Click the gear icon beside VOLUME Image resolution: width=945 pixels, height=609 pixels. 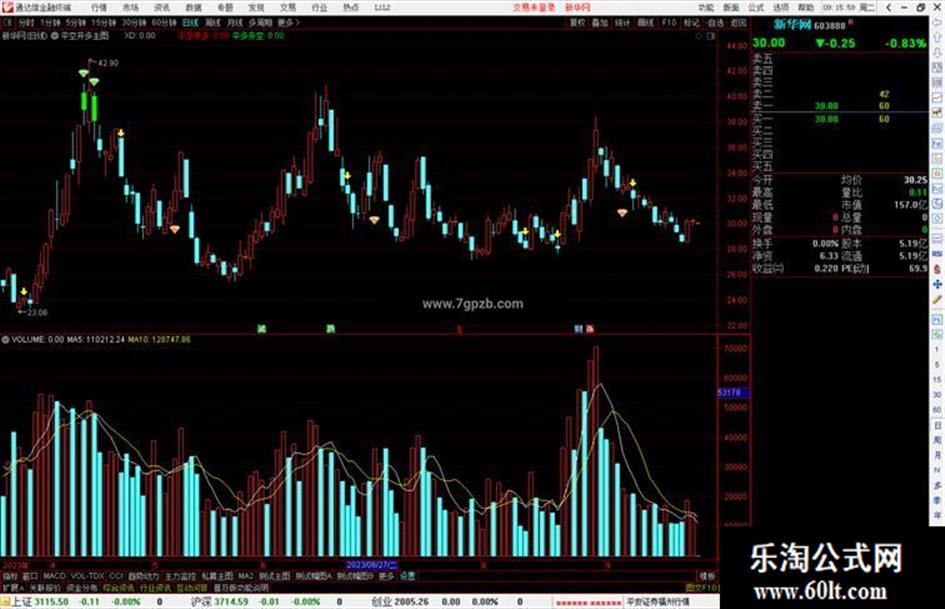[5, 340]
